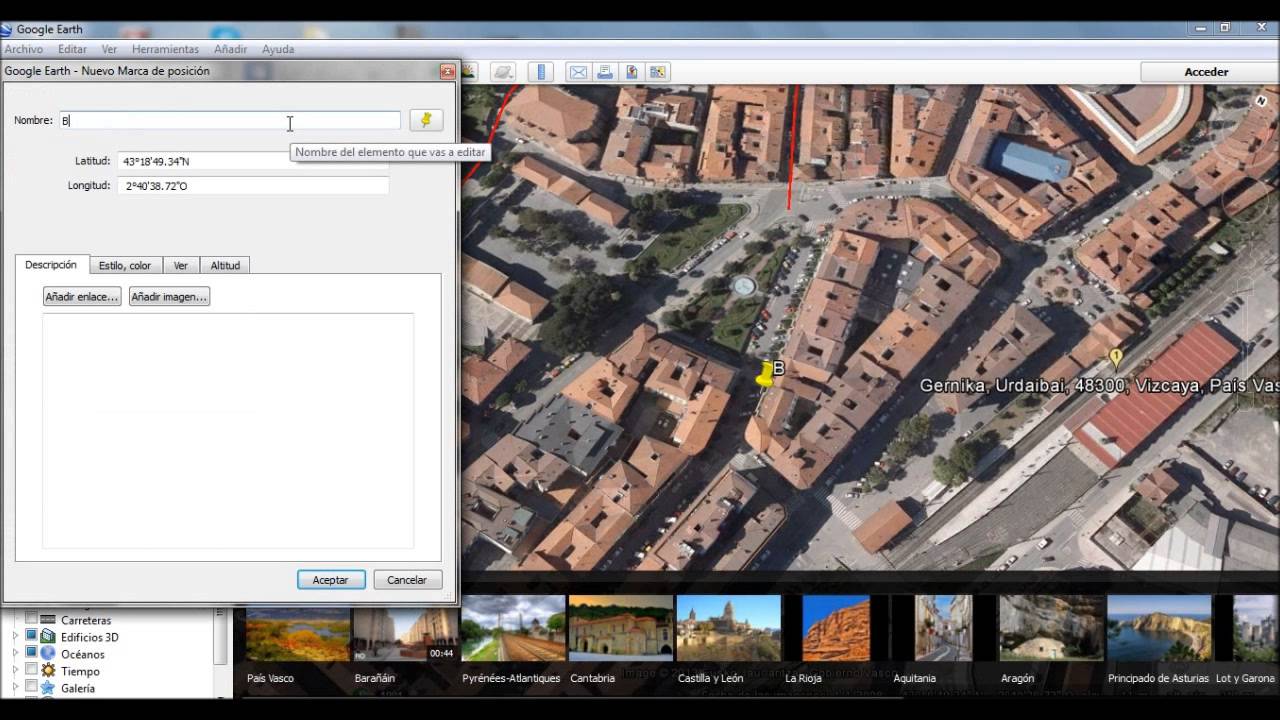Click the Añadir enlace... button
Viewport: 1280px width, 720px height.
click(x=82, y=297)
